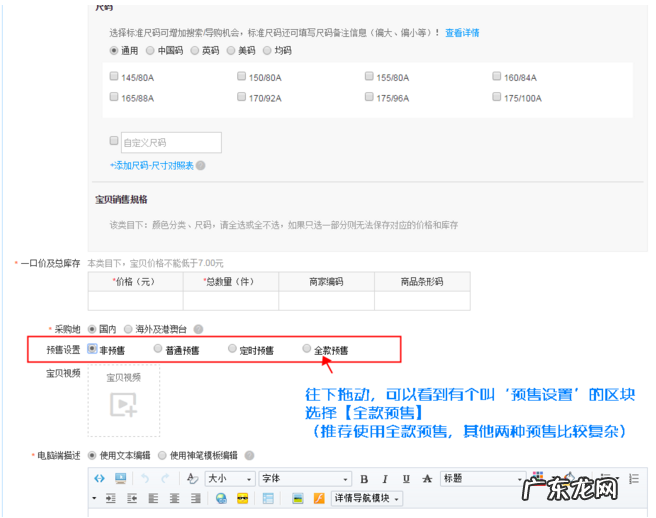Click the 商家编码 input cell

pyautogui.click(x=327, y=301)
